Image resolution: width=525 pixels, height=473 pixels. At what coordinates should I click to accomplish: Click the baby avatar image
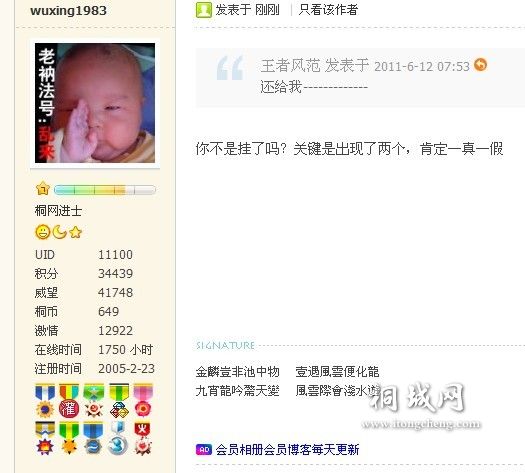95,103
